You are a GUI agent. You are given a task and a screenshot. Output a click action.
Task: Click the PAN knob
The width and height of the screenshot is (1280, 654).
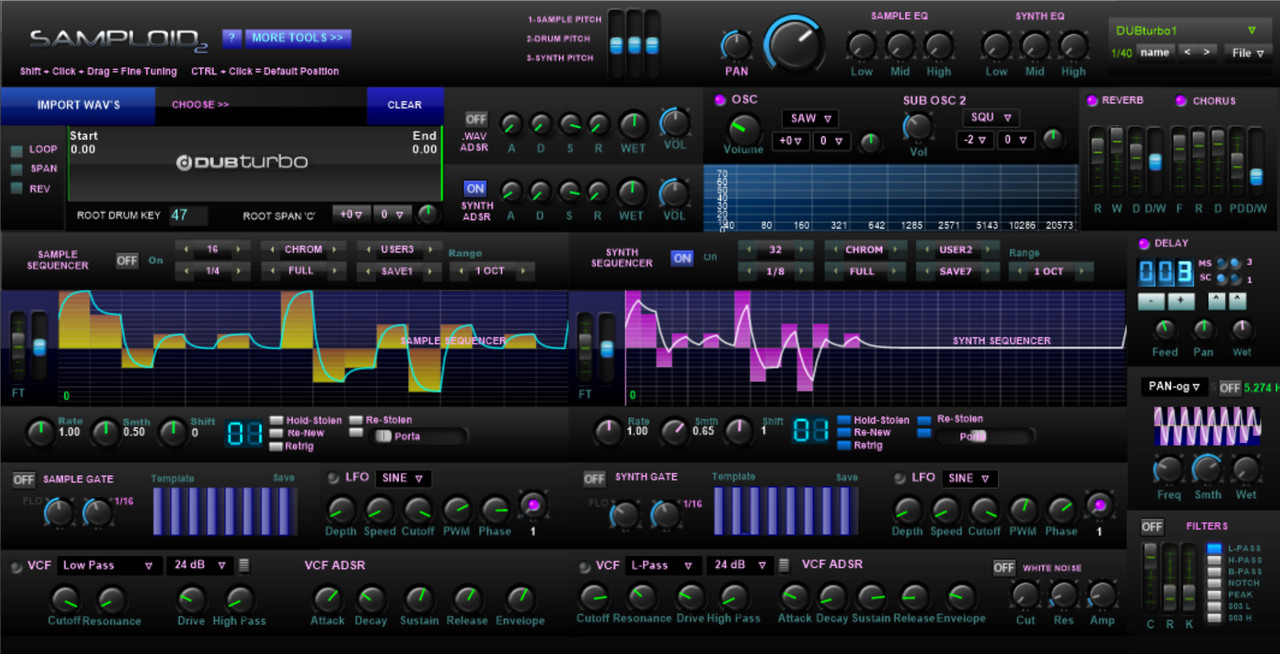(737, 46)
